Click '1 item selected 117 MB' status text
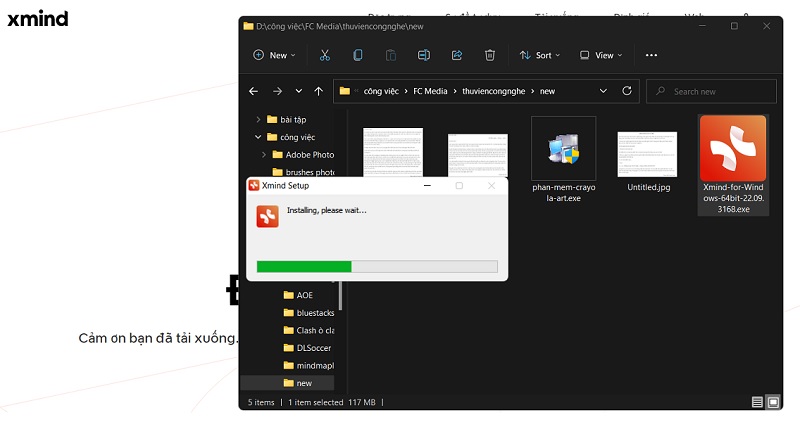800x422 pixels. pos(332,403)
